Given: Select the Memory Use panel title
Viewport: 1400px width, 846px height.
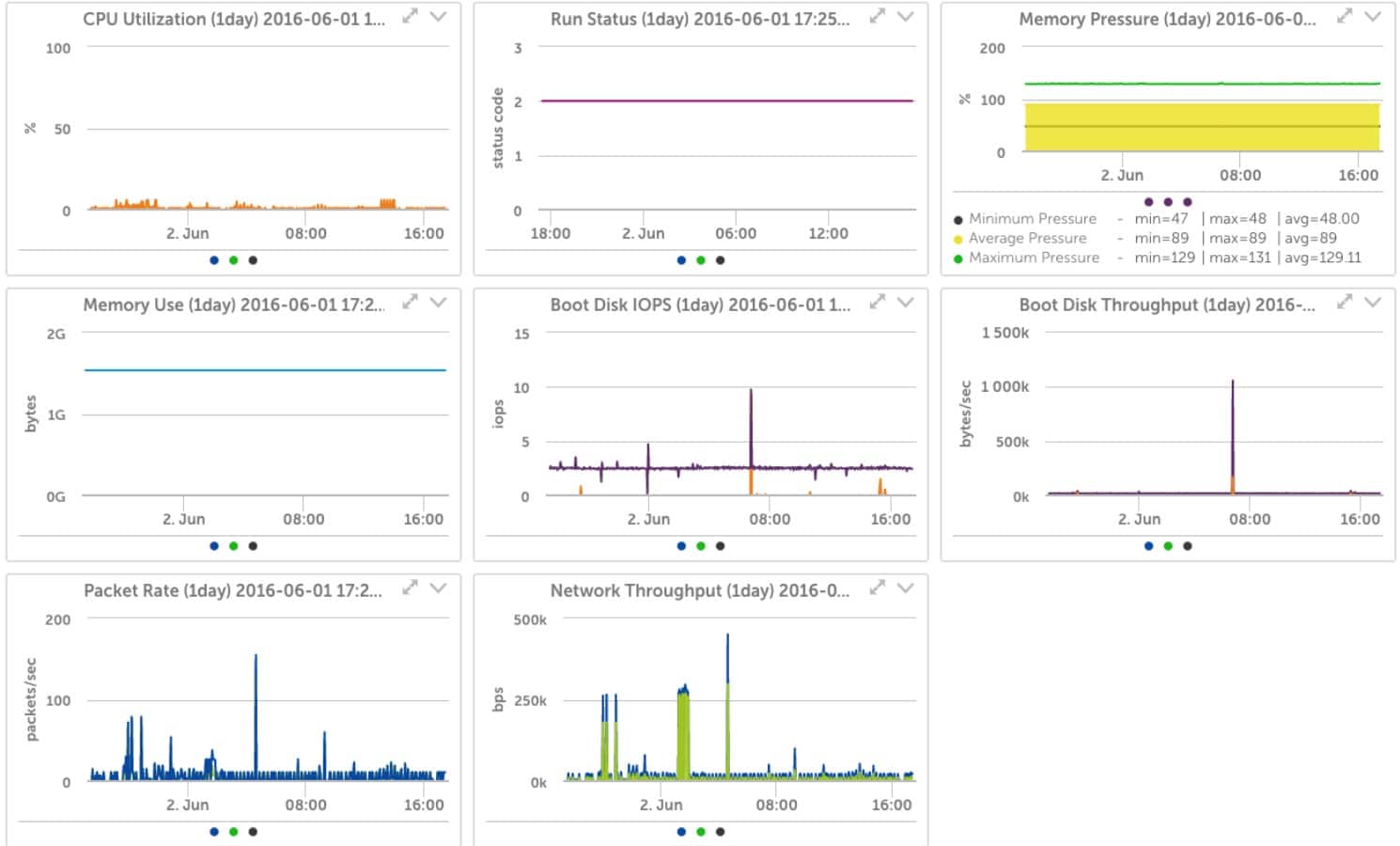Looking at the screenshot, I should [x=233, y=305].
